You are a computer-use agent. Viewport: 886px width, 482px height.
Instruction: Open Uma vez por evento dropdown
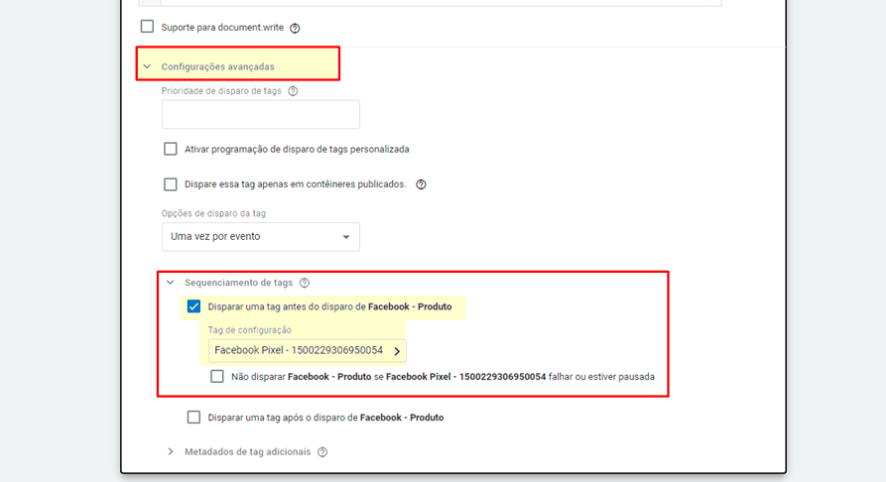pos(260,237)
